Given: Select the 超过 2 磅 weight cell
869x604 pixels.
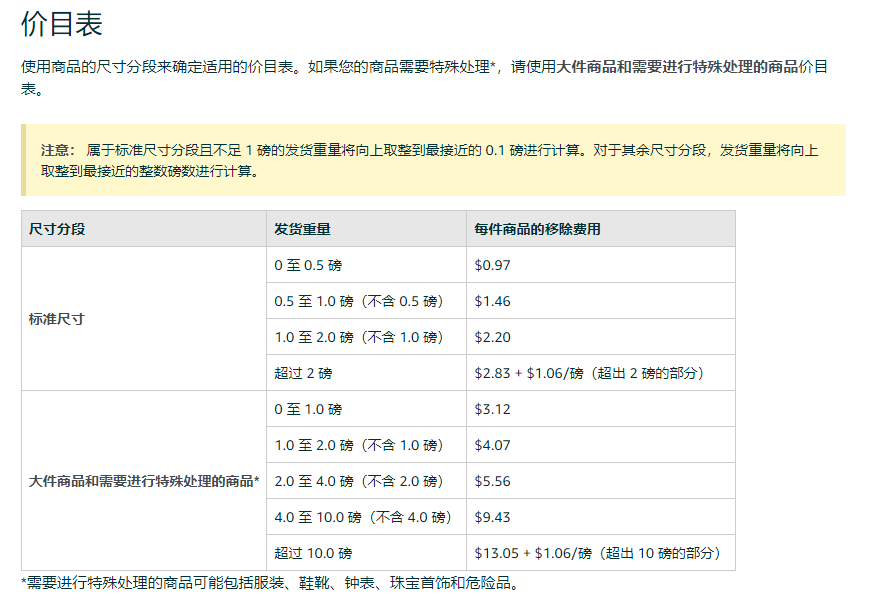Looking at the screenshot, I should [303, 373].
